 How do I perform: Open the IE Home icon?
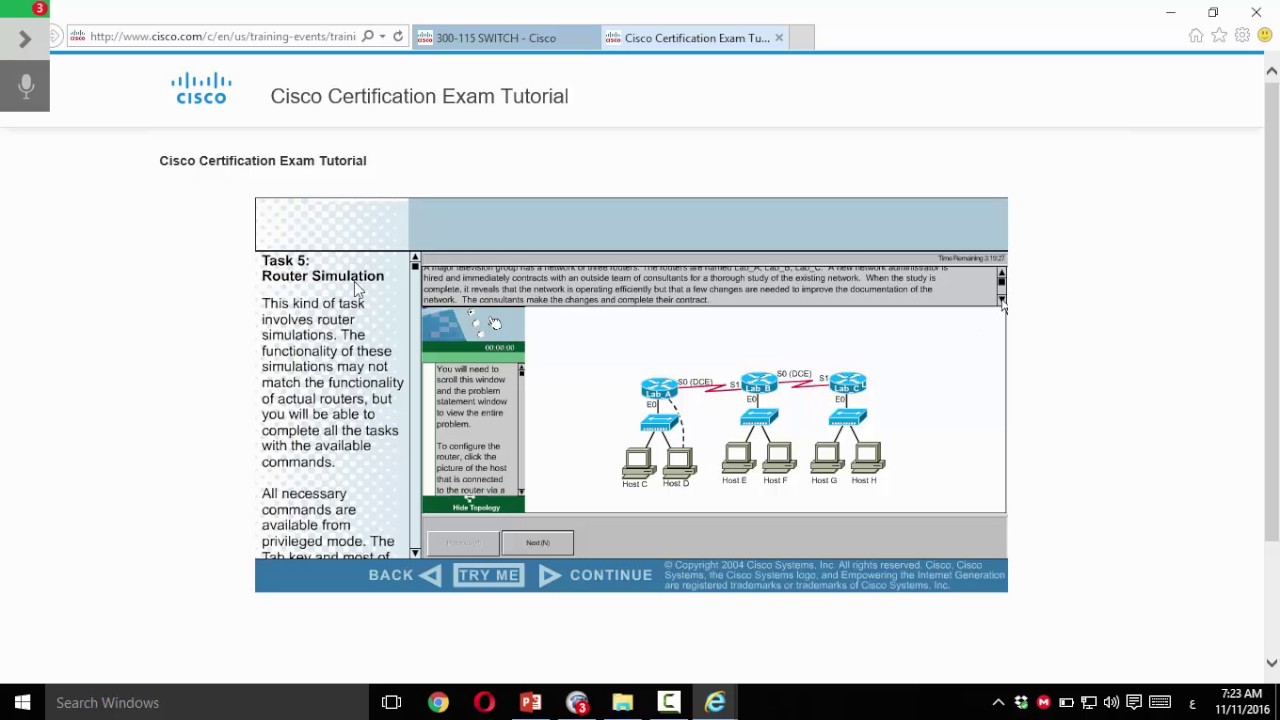pyautogui.click(x=1196, y=36)
